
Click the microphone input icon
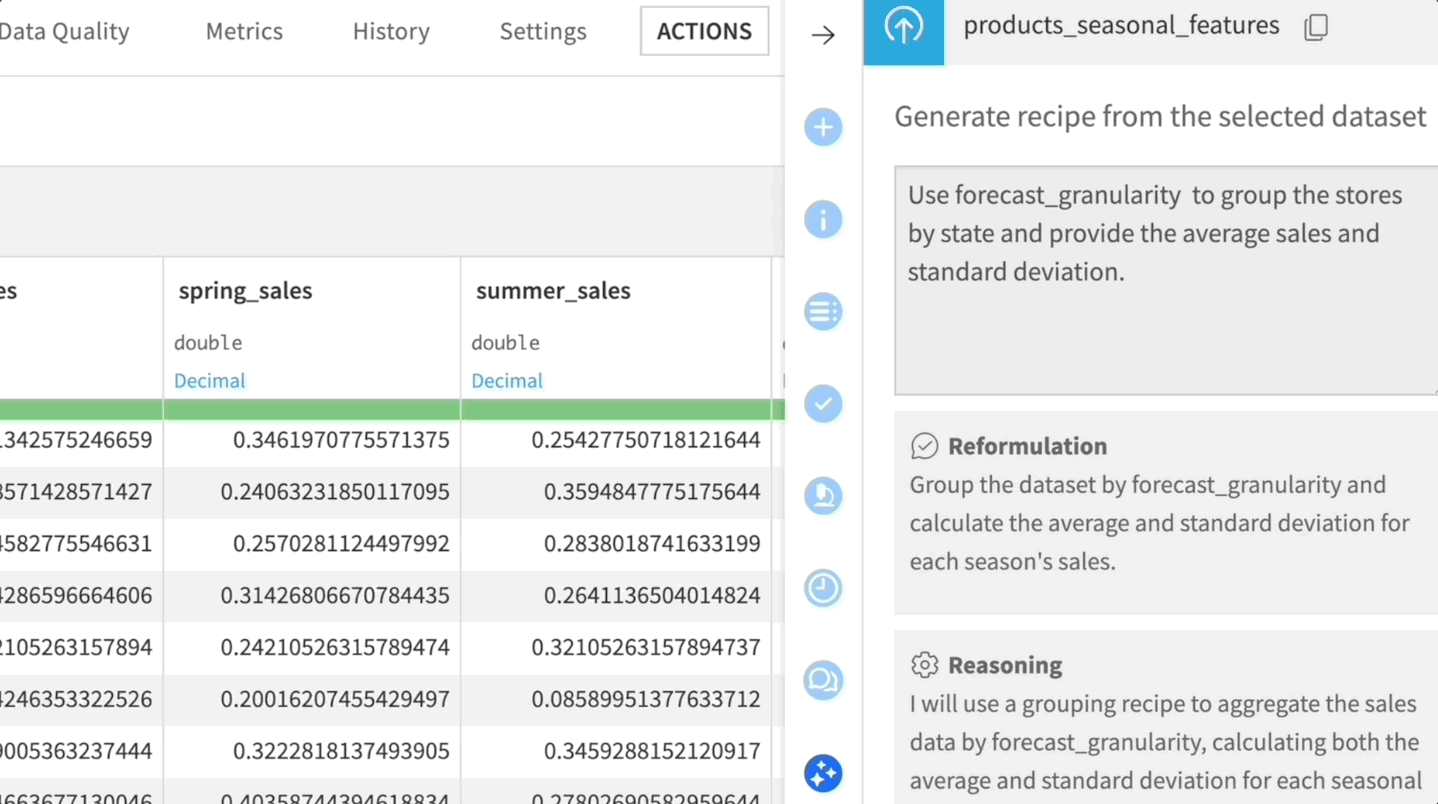822,496
